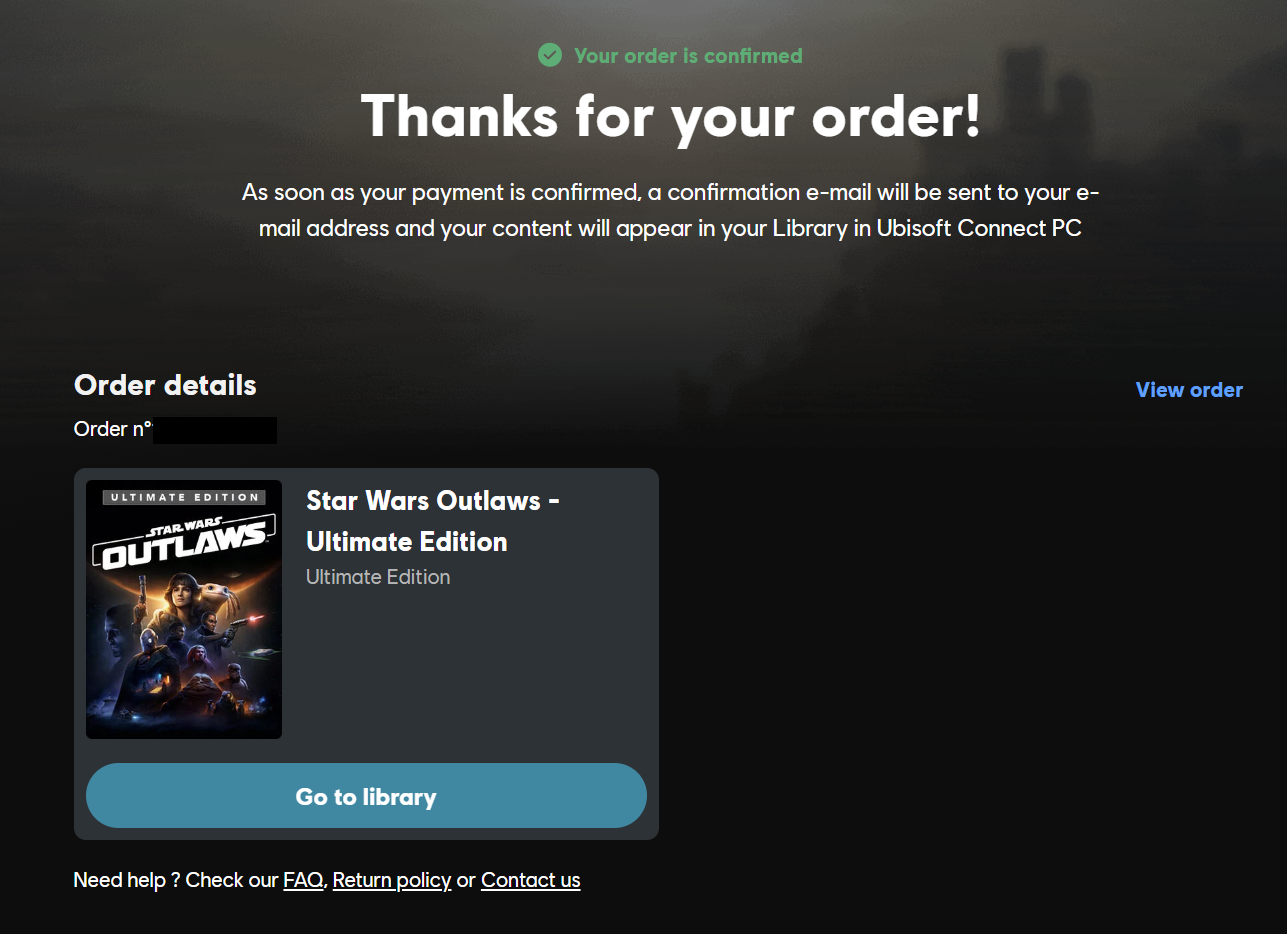
Task: Click the blacked-out order number field
Action: tap(215, 430)
